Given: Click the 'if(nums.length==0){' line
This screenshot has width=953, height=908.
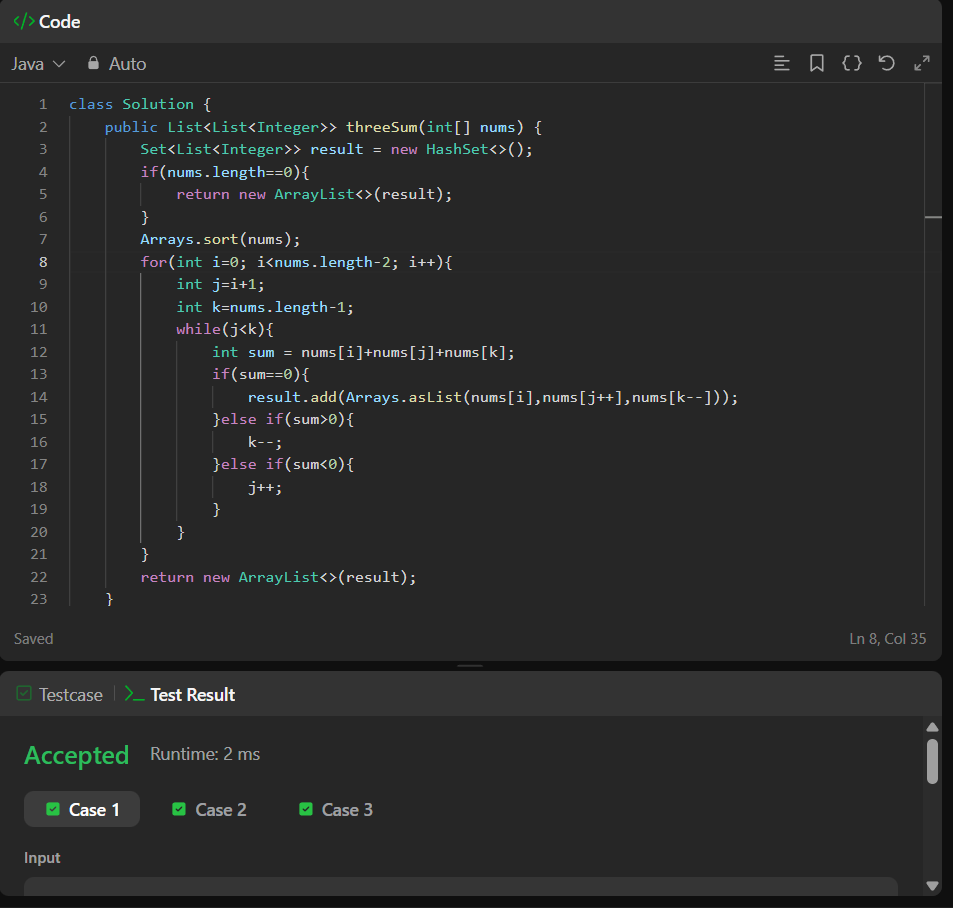Looking at the screenshot, I should [x=225, y=172].
